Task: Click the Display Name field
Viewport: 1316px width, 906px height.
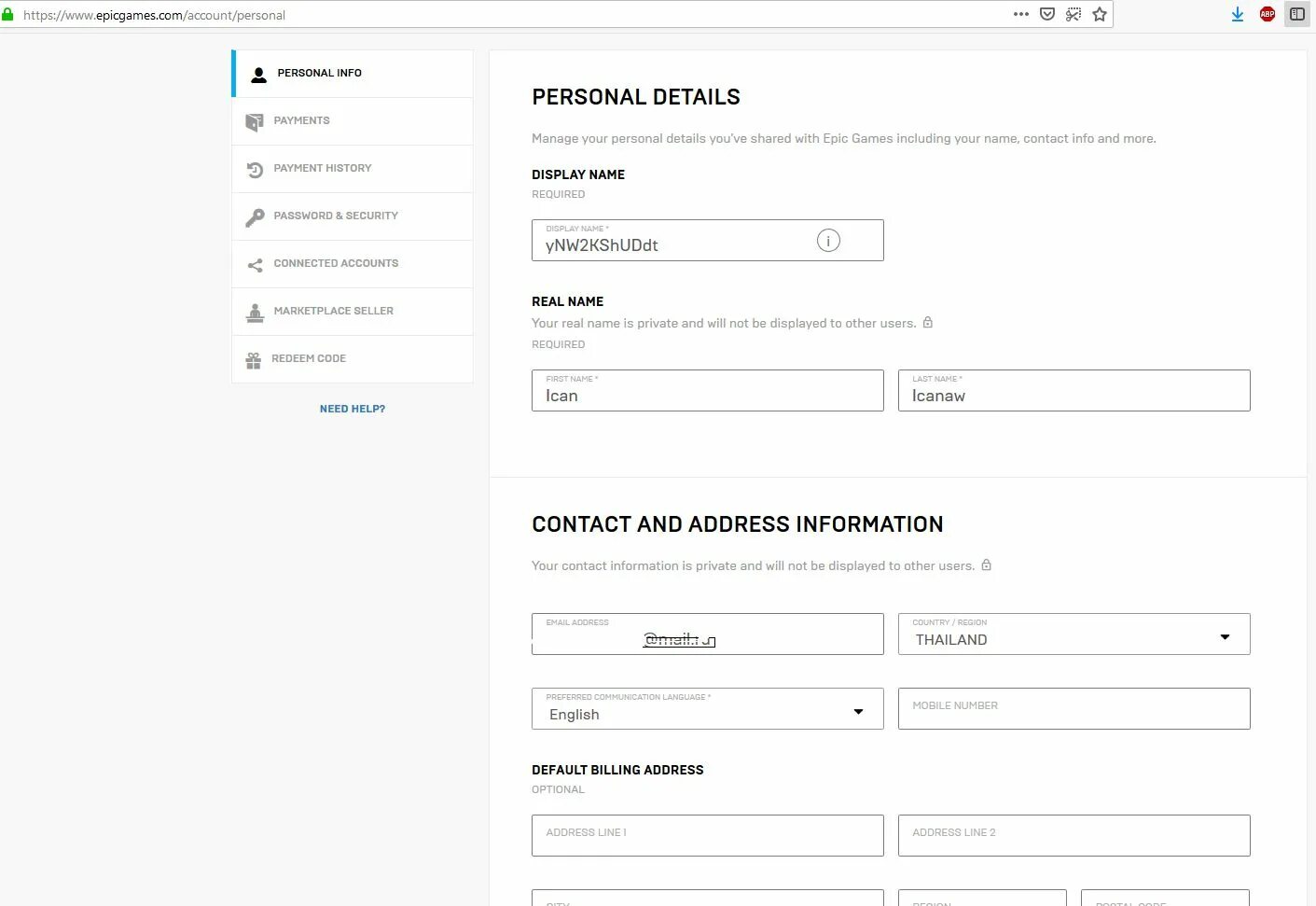Action: (708, 240)
